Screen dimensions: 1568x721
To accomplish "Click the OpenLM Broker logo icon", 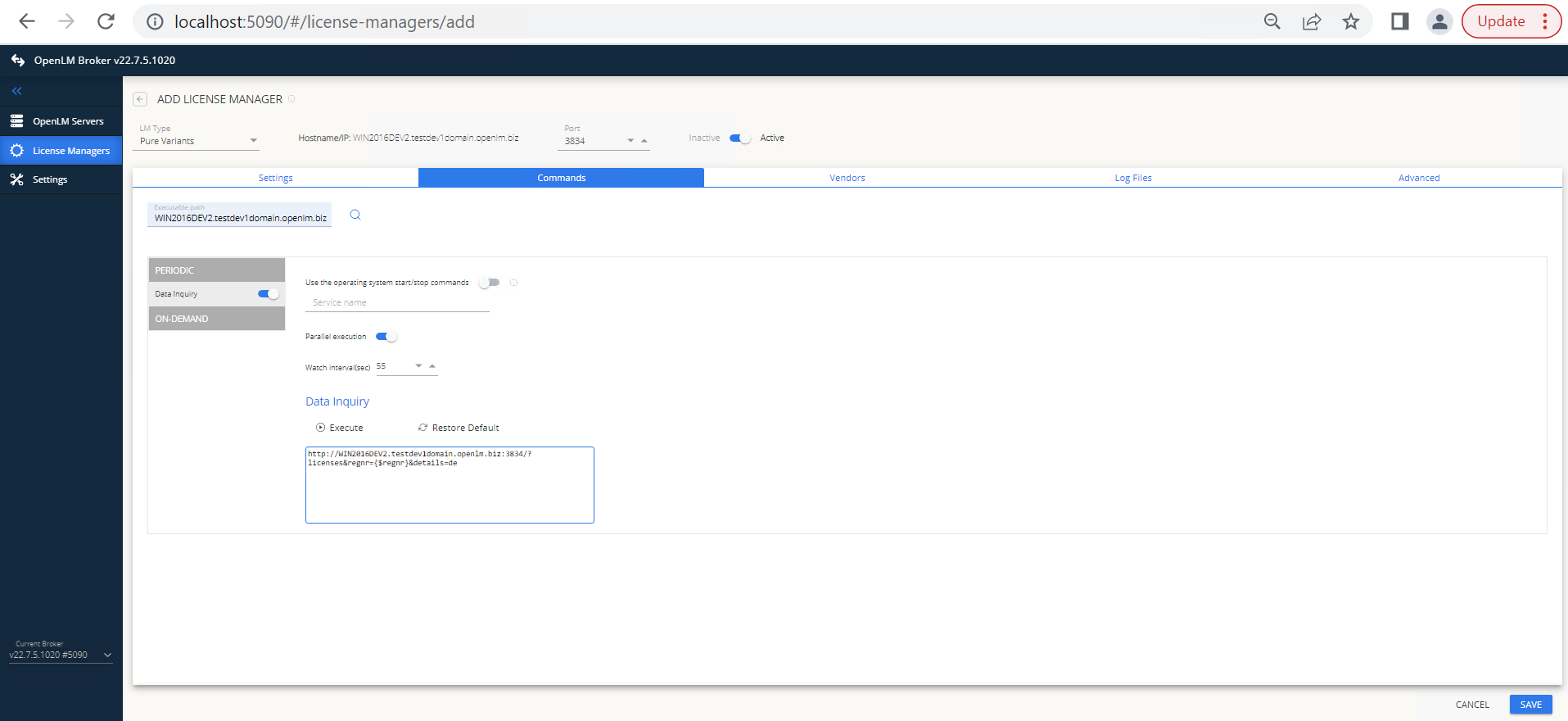I will [x=18, y=60].
